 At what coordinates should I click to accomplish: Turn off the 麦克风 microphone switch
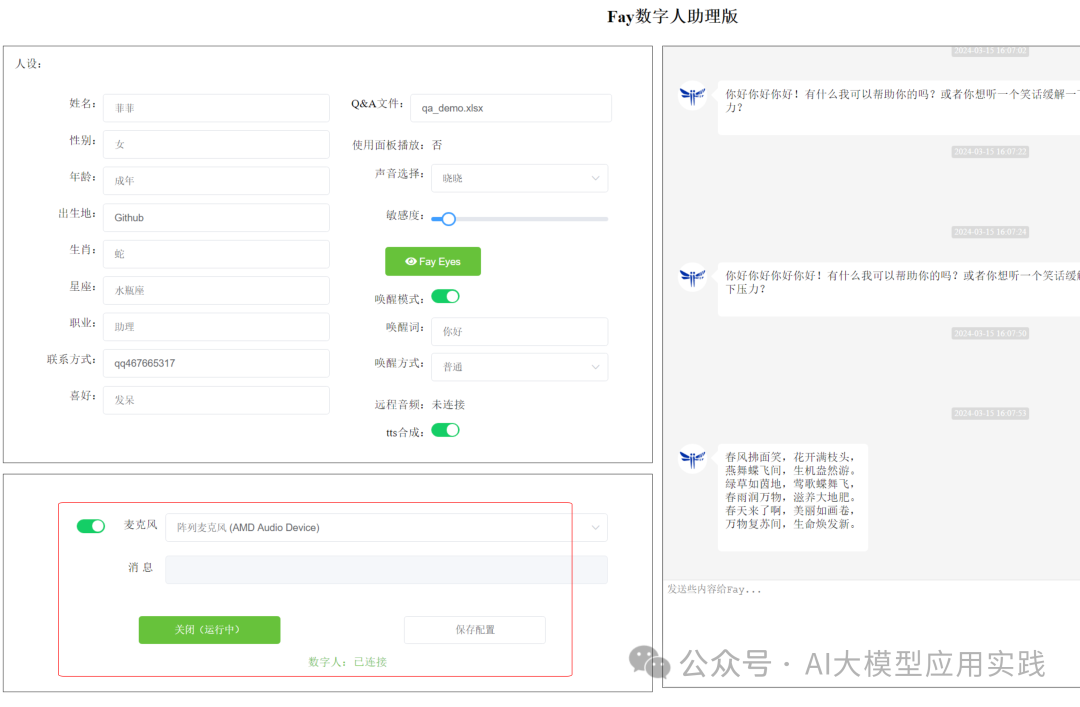coord(91,526)
